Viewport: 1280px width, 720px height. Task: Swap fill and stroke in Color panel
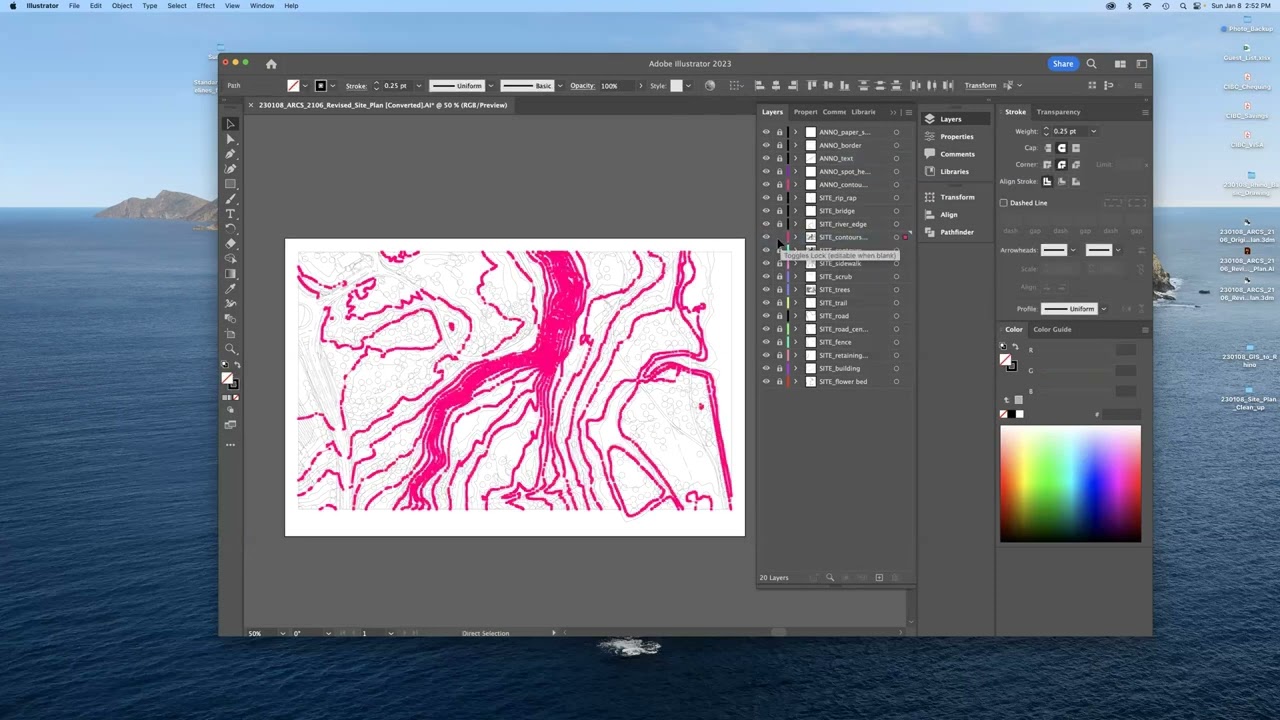tap(1016, 347)
